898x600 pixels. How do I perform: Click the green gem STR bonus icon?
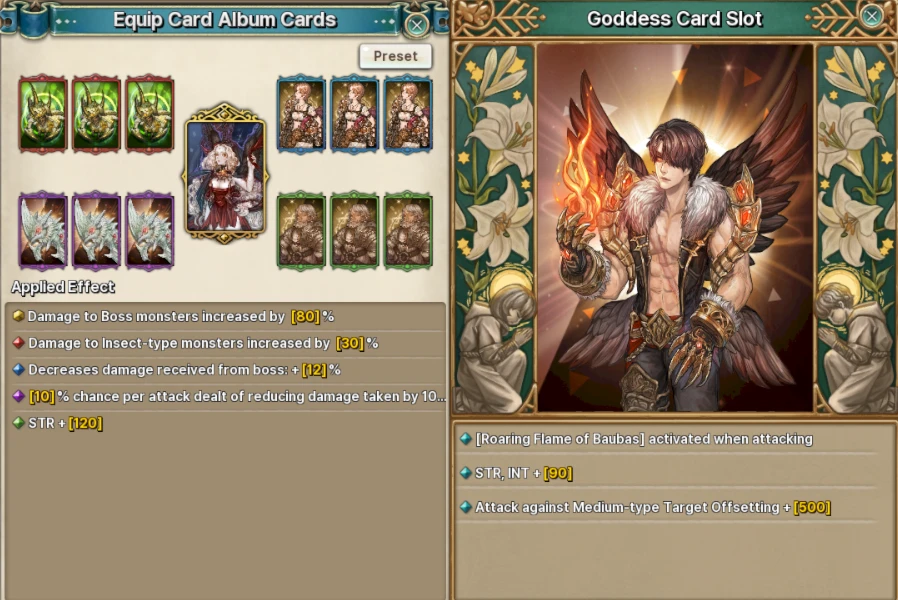(18, 423)
